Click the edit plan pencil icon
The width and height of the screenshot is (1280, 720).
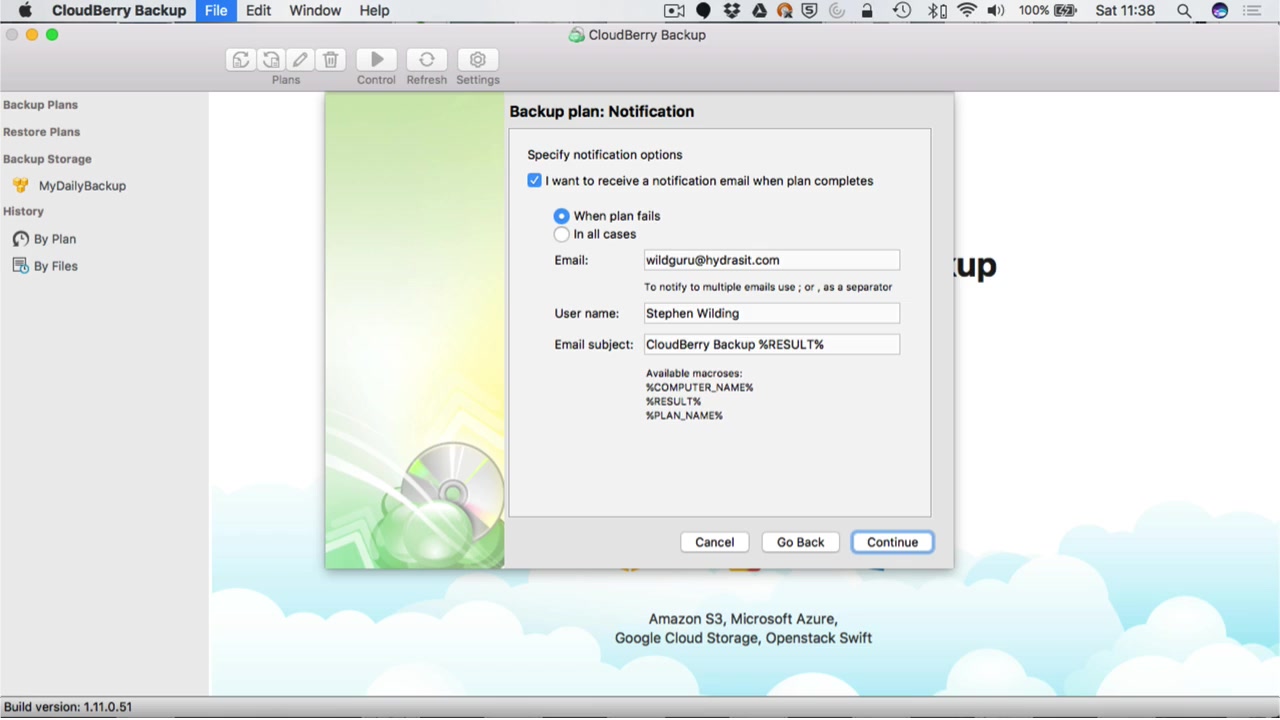pyautogui.click(x=300, y=60)
